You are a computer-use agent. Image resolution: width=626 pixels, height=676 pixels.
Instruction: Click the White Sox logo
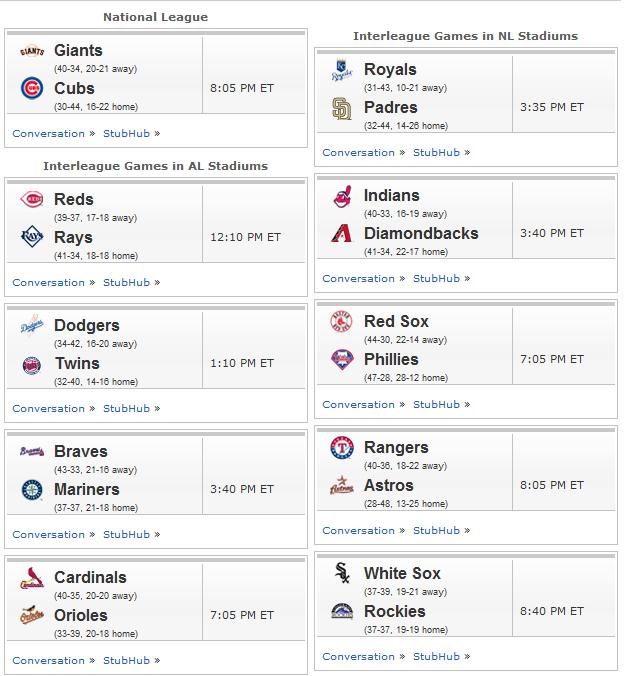pyautogui.click(x=342, y=573)
